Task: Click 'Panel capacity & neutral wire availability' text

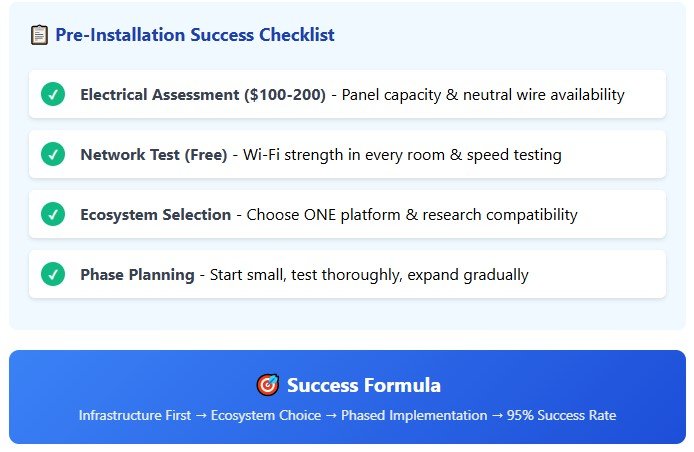Action: pyautogui.click(x=483, y=95)
